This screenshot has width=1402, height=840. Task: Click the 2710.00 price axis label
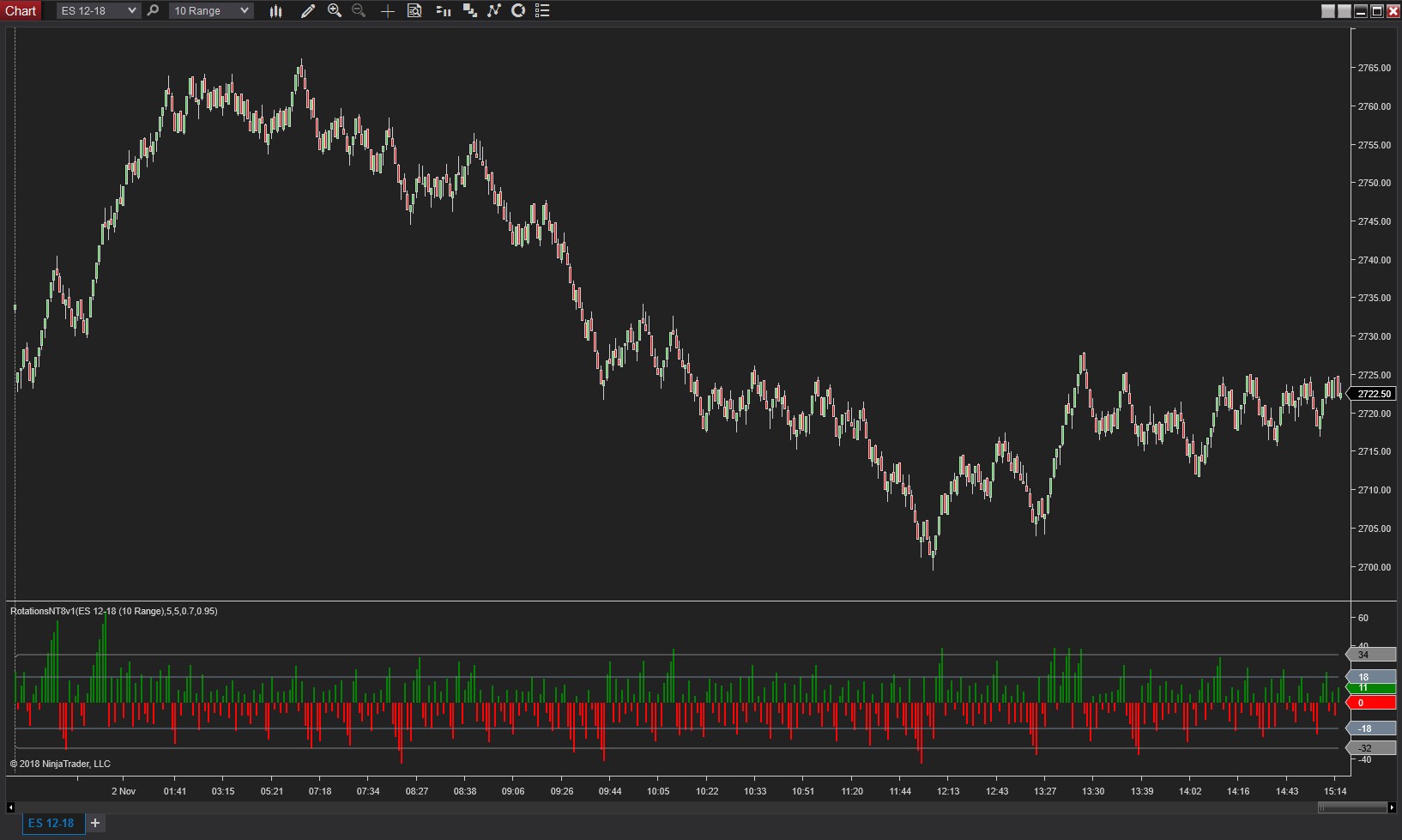tap(1374, 490)
